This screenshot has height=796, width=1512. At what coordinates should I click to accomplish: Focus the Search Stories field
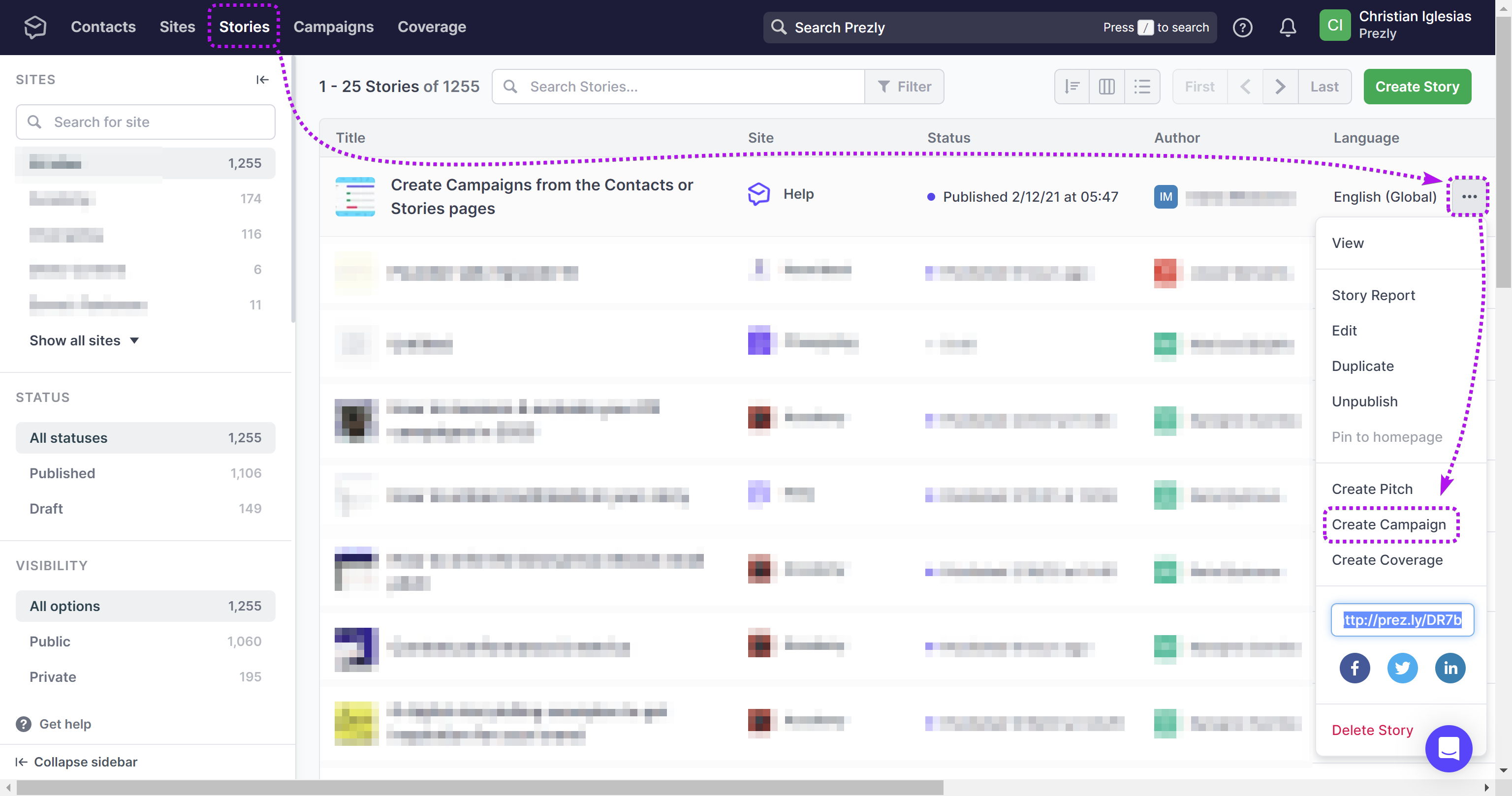678,87
